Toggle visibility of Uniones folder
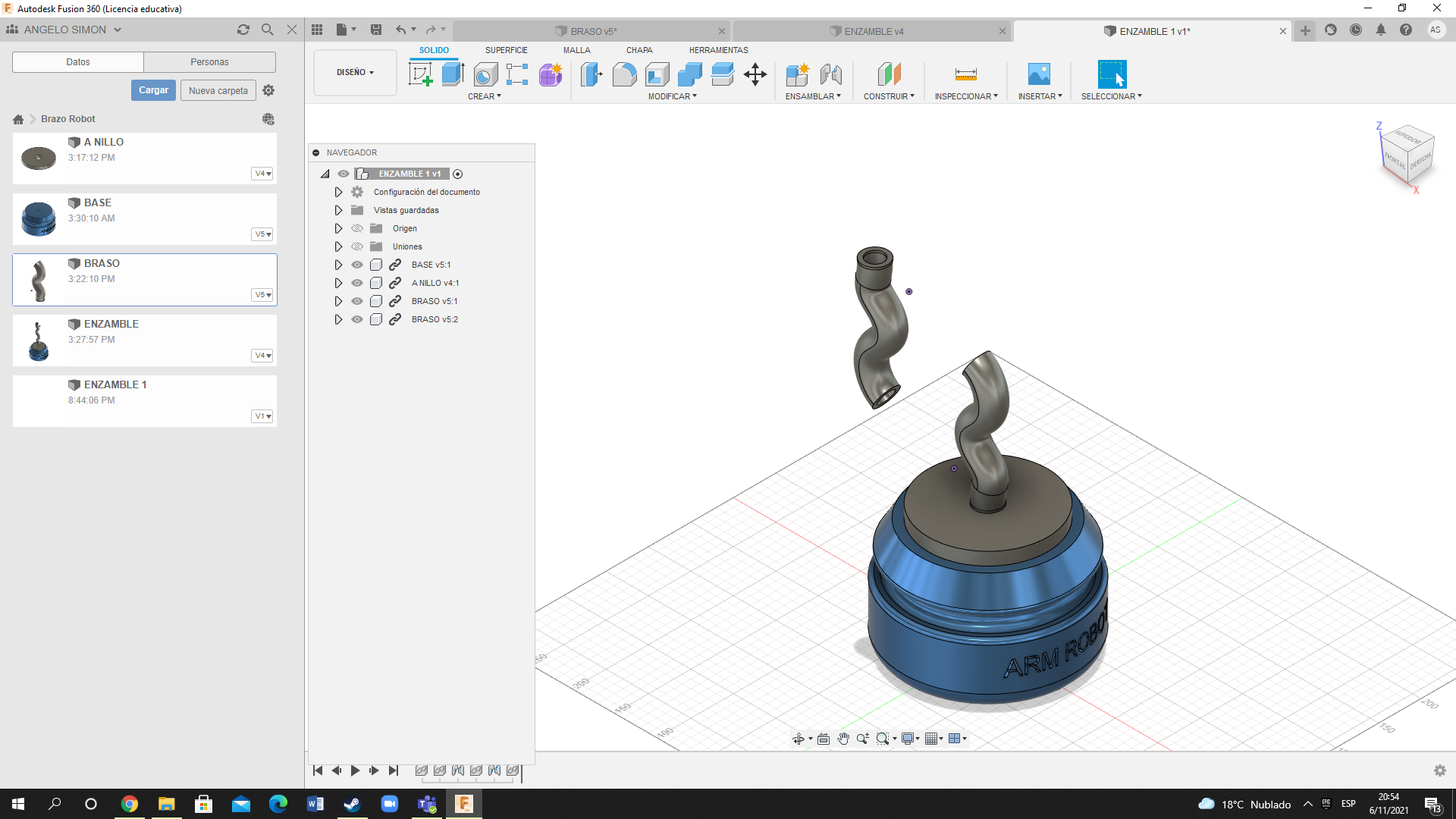1456x819 pixels. (x=357, y=246)
